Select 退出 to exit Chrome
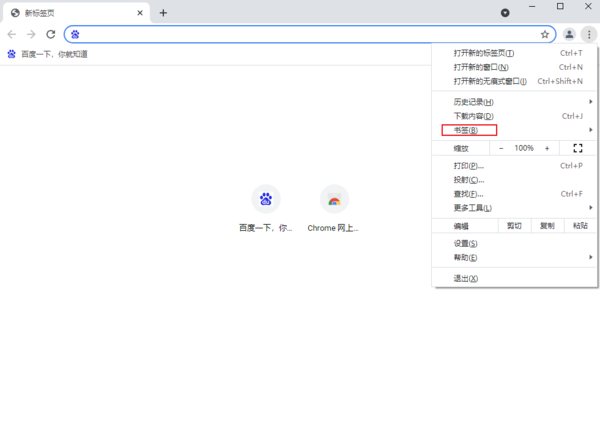This screenshot has height=423, width=600. (514, 278)
